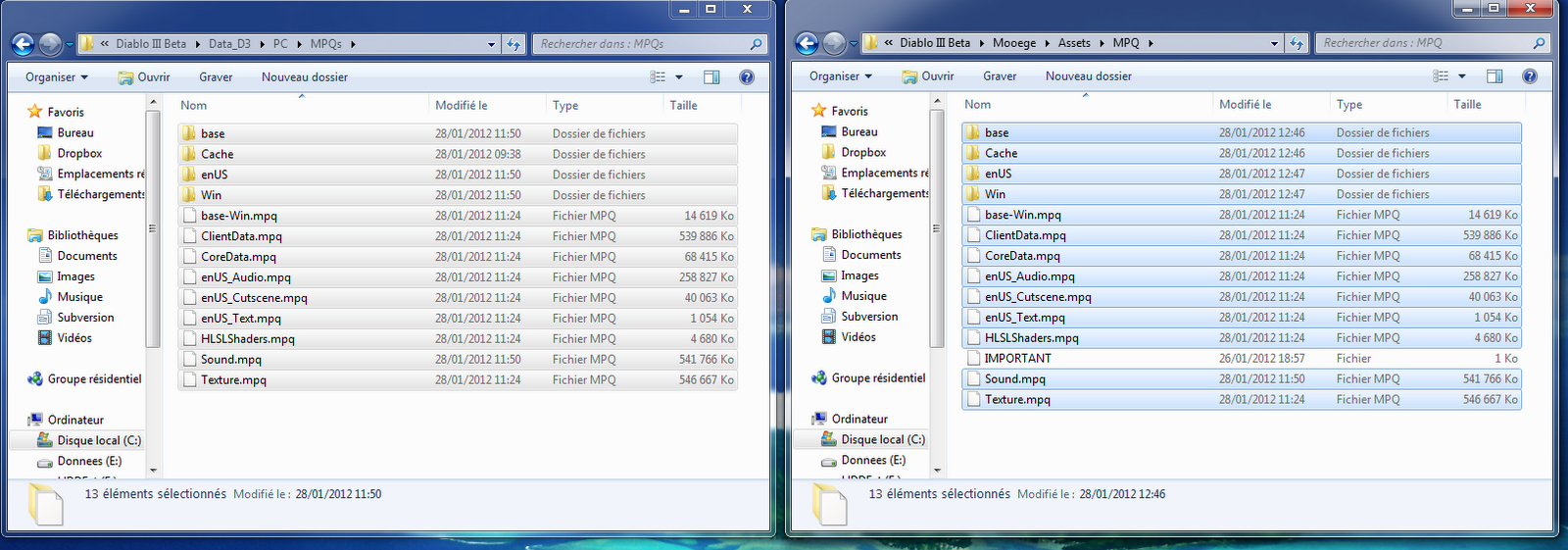The height and width of the screenshot is (550, 1568).
Task: Select Téléchargements in left window sidebar
Action: pyautogui.click(x=90, y=195)
